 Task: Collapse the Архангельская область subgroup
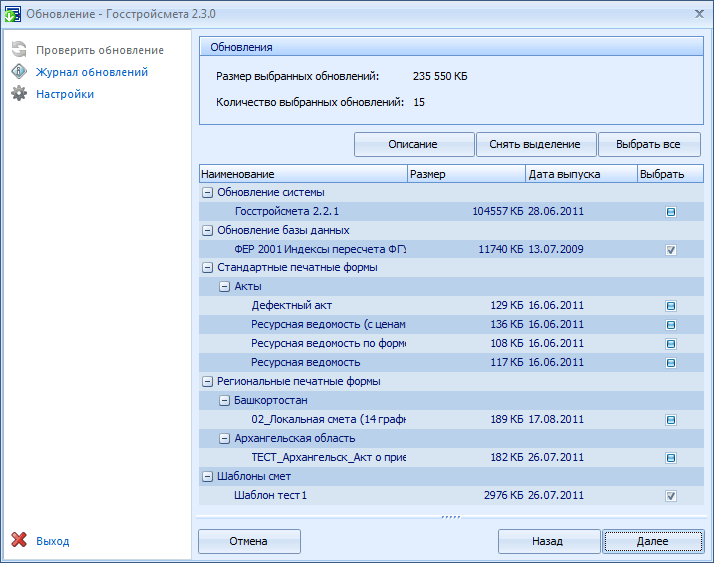coord(224,439)
